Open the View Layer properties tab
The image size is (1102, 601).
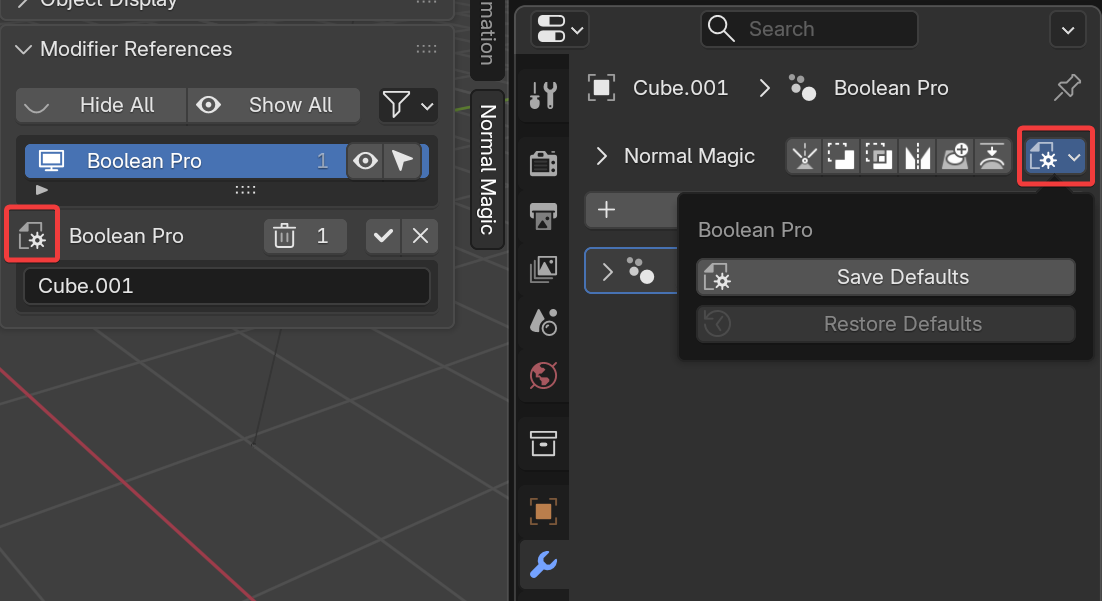[x=543, y=268]
